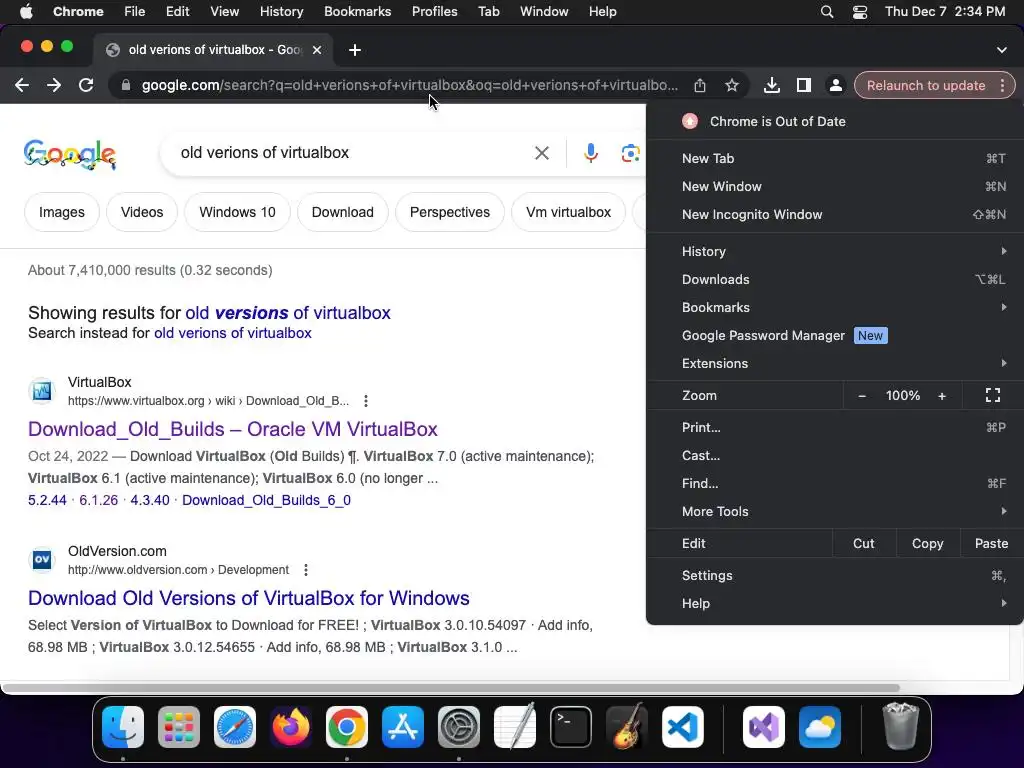The width and height of the screenshot is (1024, 768).
Task: Click Copy in the Edit row
Action: coord(927,543)
